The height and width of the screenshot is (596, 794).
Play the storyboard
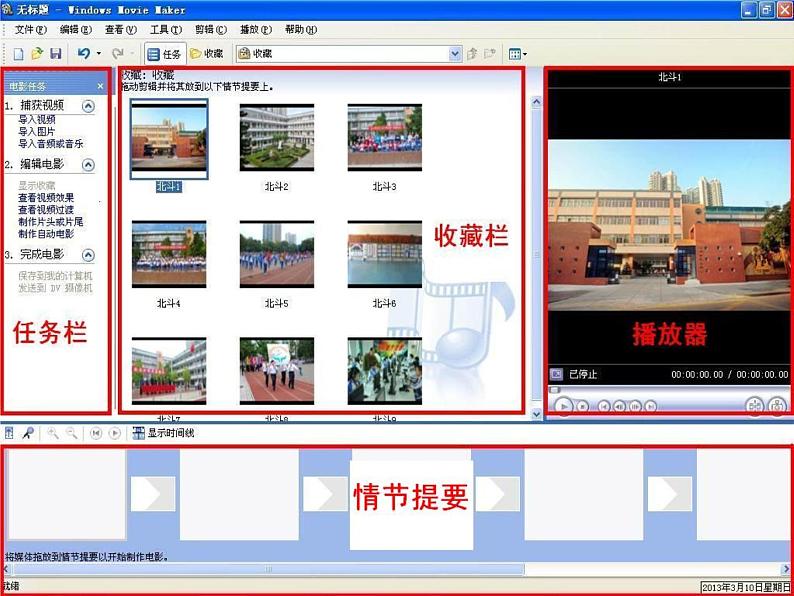tap(115, 433)
